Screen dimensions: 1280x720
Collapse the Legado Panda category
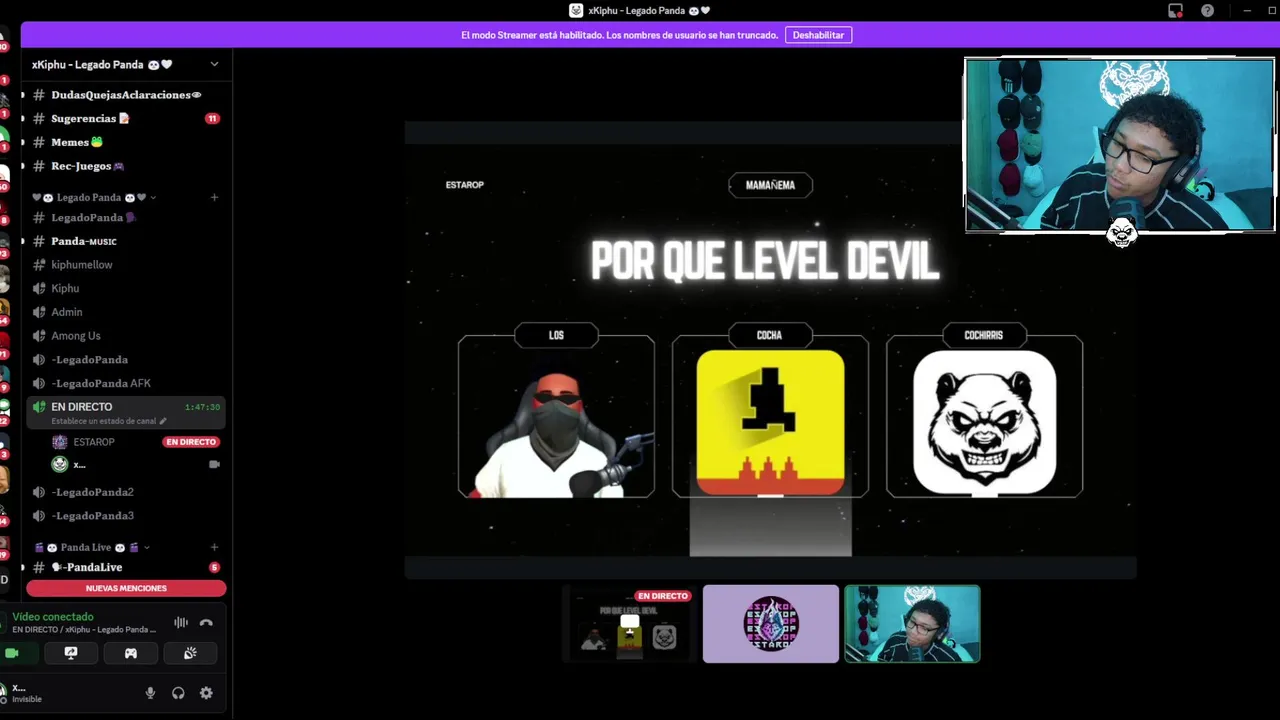point(95,197)
